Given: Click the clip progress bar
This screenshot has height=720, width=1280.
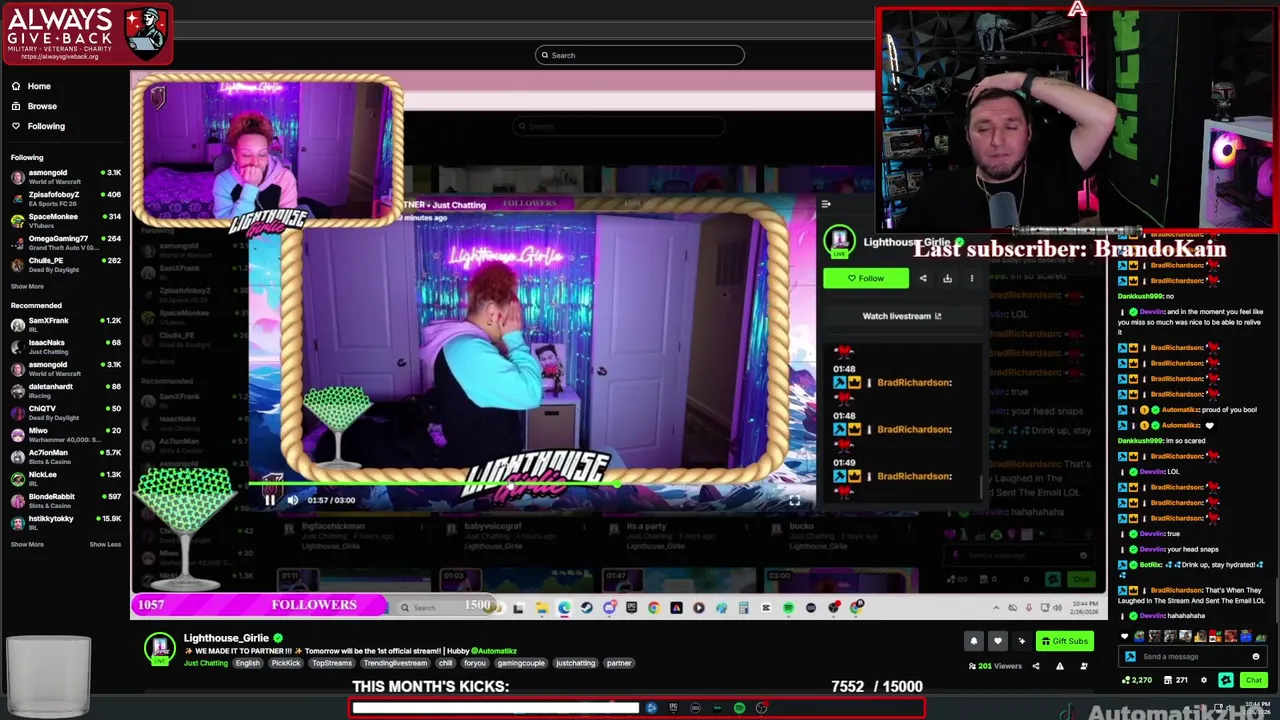Looking at the screenshot, I should point(532,486).
